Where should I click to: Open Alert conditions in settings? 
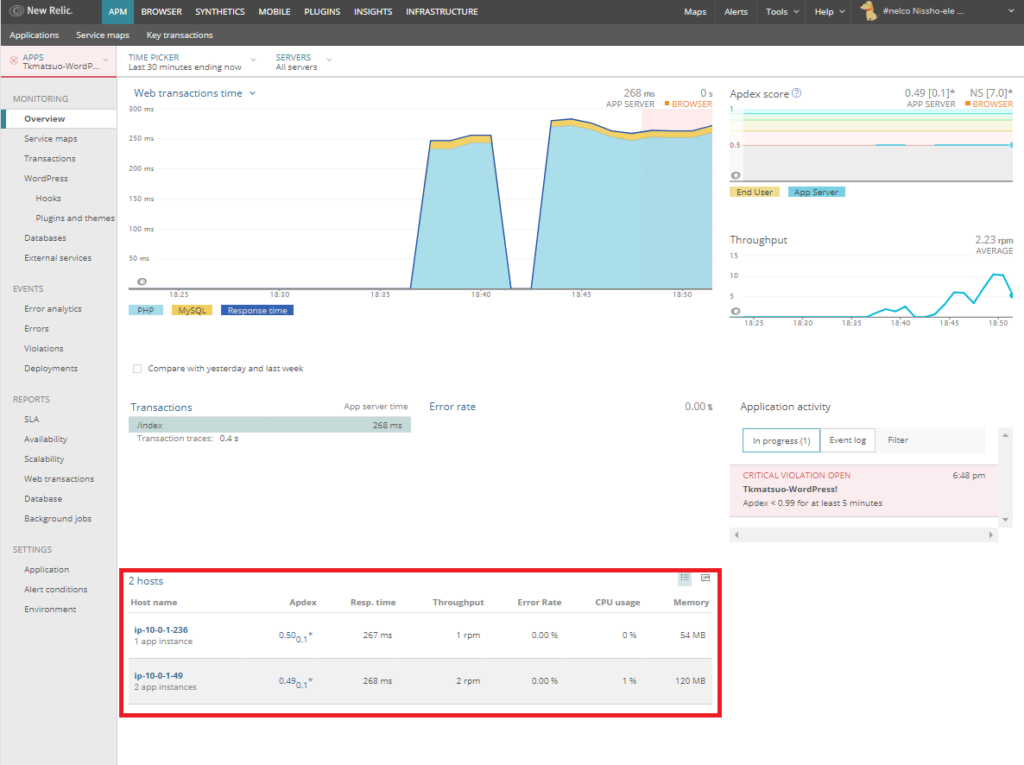pyautogui.click(x=56, y=589)
